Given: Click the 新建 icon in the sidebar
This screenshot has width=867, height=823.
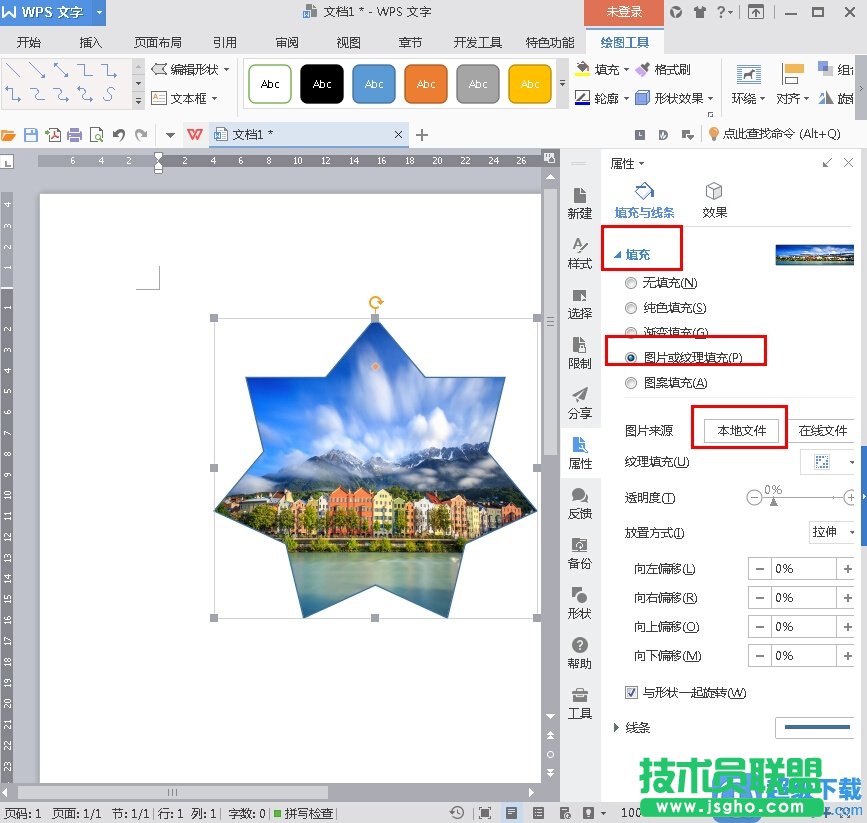Looking at the screenshot, I should click(x=579, y=202).
